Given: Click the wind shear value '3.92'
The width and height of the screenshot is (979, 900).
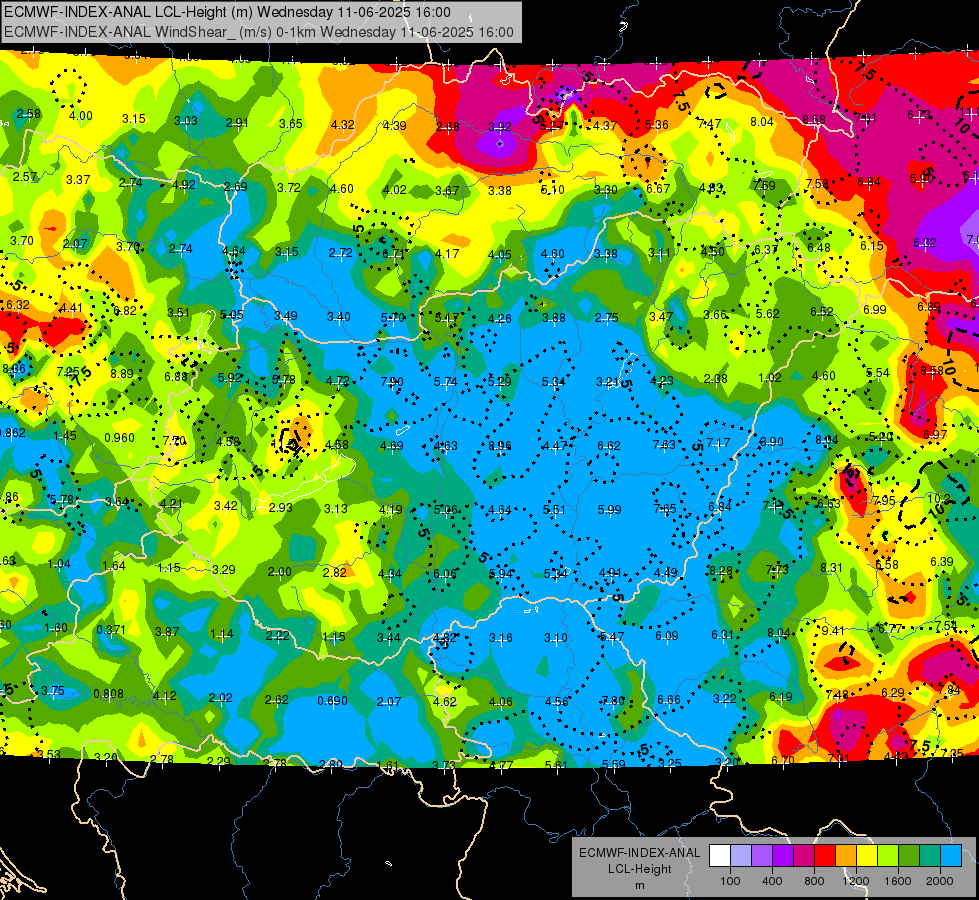Looking at the screenshot, I should point(499,126).
